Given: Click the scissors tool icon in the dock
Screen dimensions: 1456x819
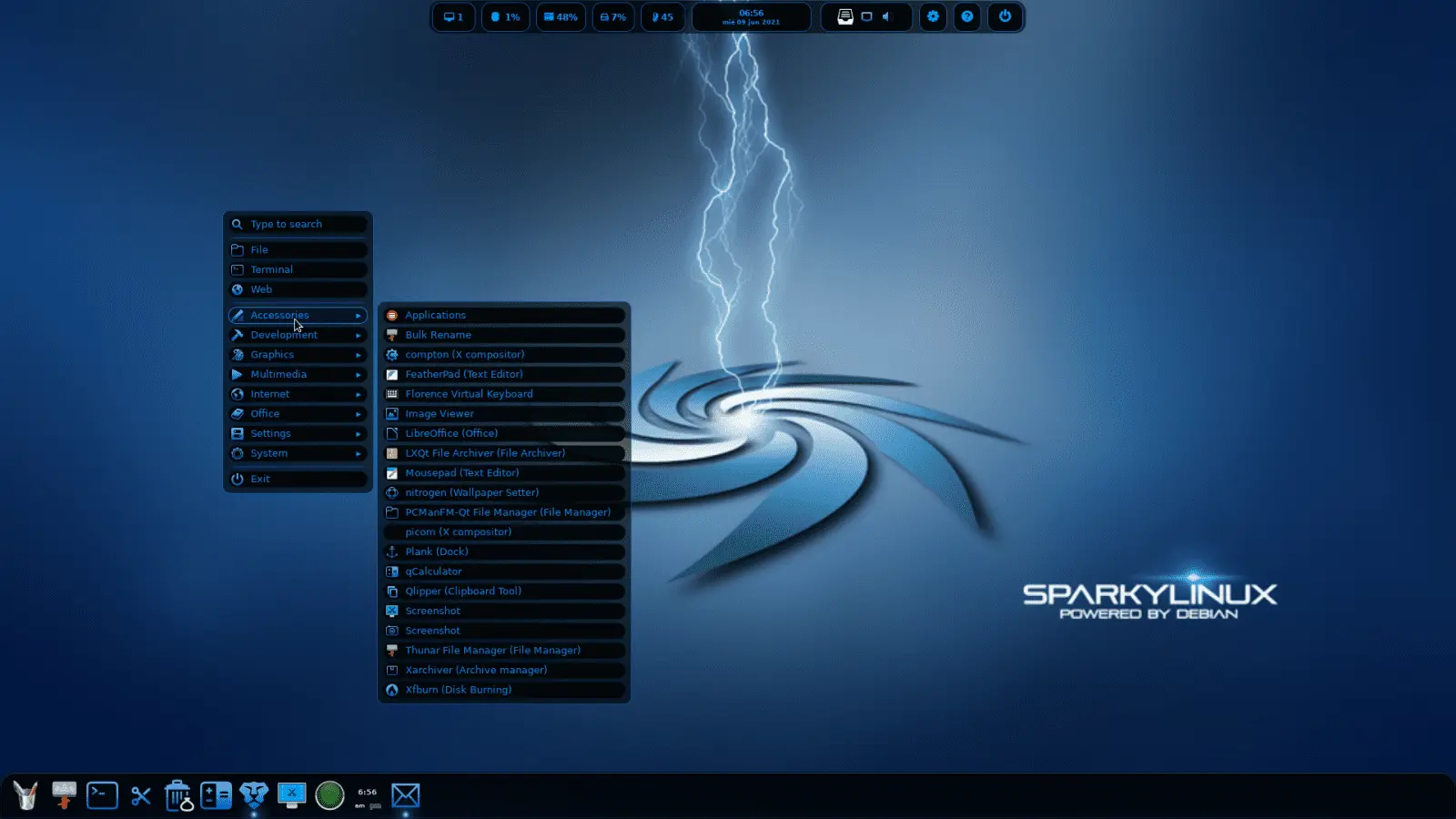Looking at the screenshot, I should pyautogui.click(x=139, y=794).
